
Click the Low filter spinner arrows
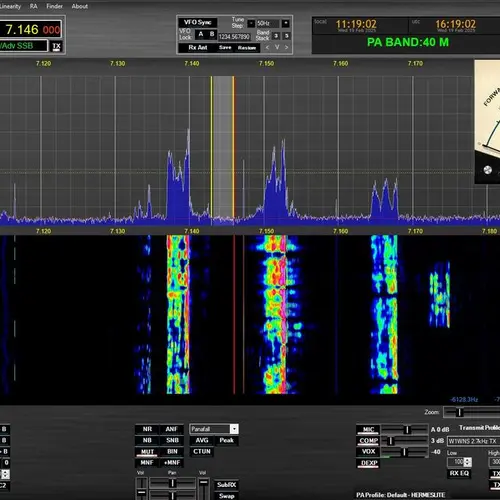pos(468,462)
